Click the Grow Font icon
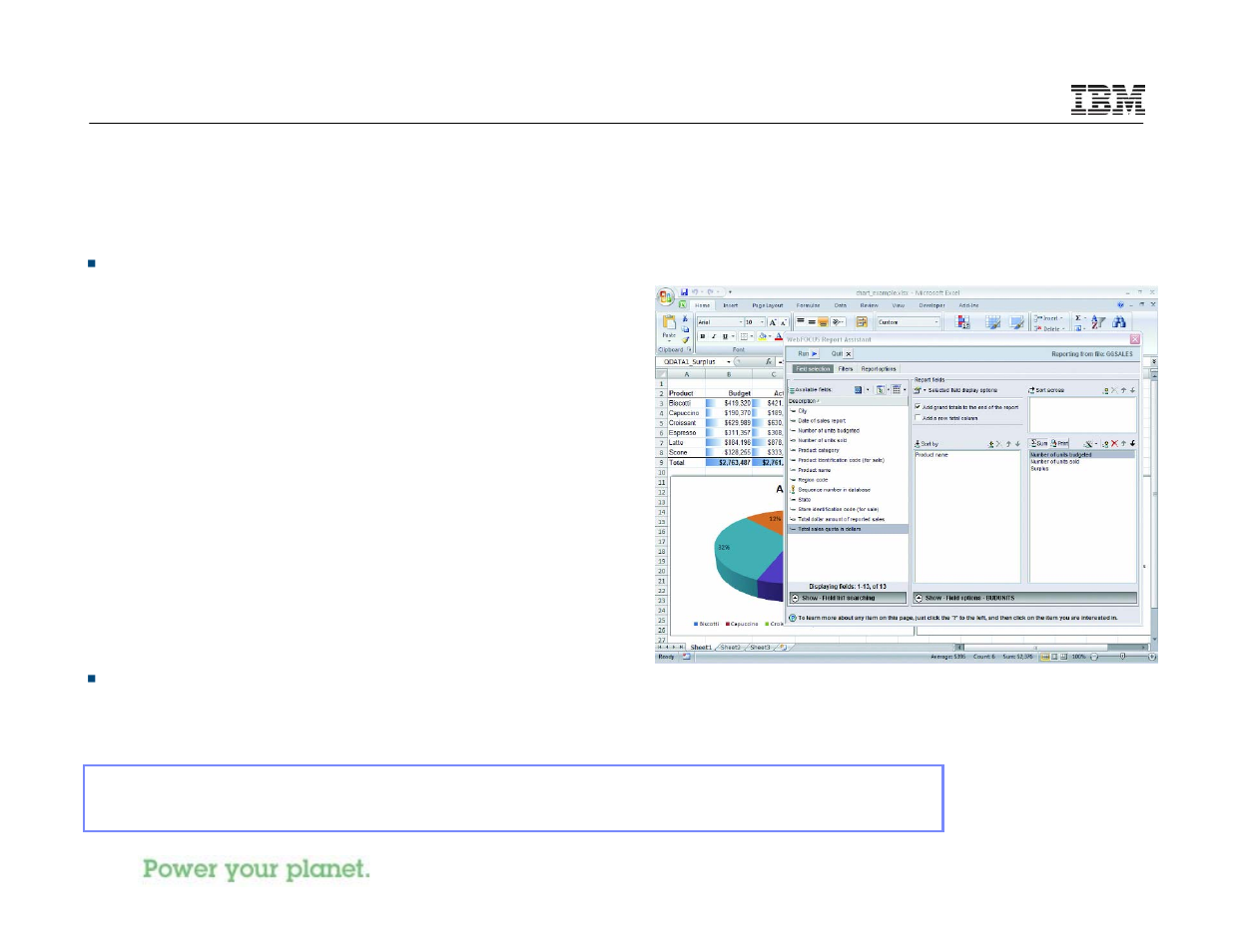Viewport: 1233px width, 952px height. (x=773, y=322)
